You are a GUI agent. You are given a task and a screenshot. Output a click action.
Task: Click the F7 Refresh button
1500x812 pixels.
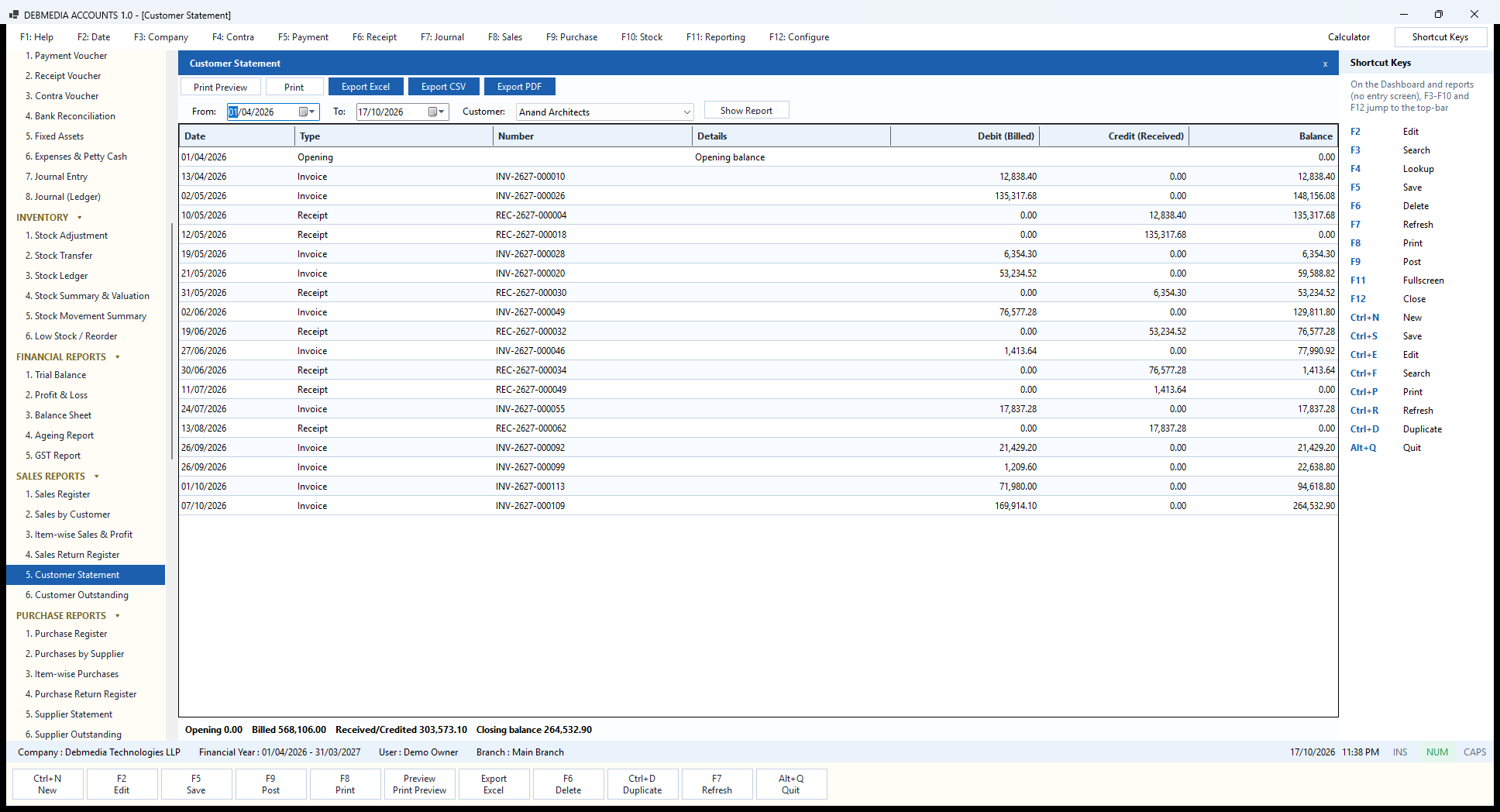click(x=717, y=784)
